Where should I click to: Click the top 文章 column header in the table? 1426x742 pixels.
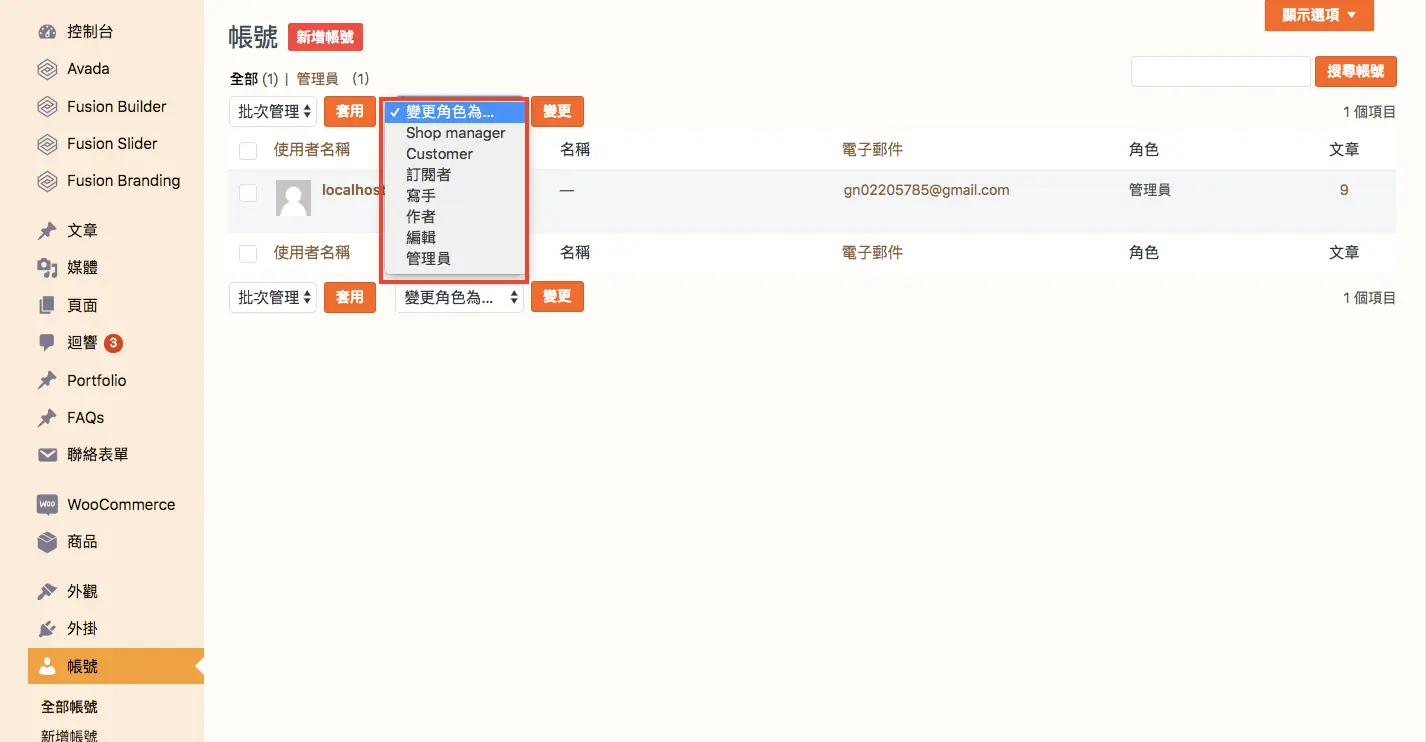point(1344,150)
